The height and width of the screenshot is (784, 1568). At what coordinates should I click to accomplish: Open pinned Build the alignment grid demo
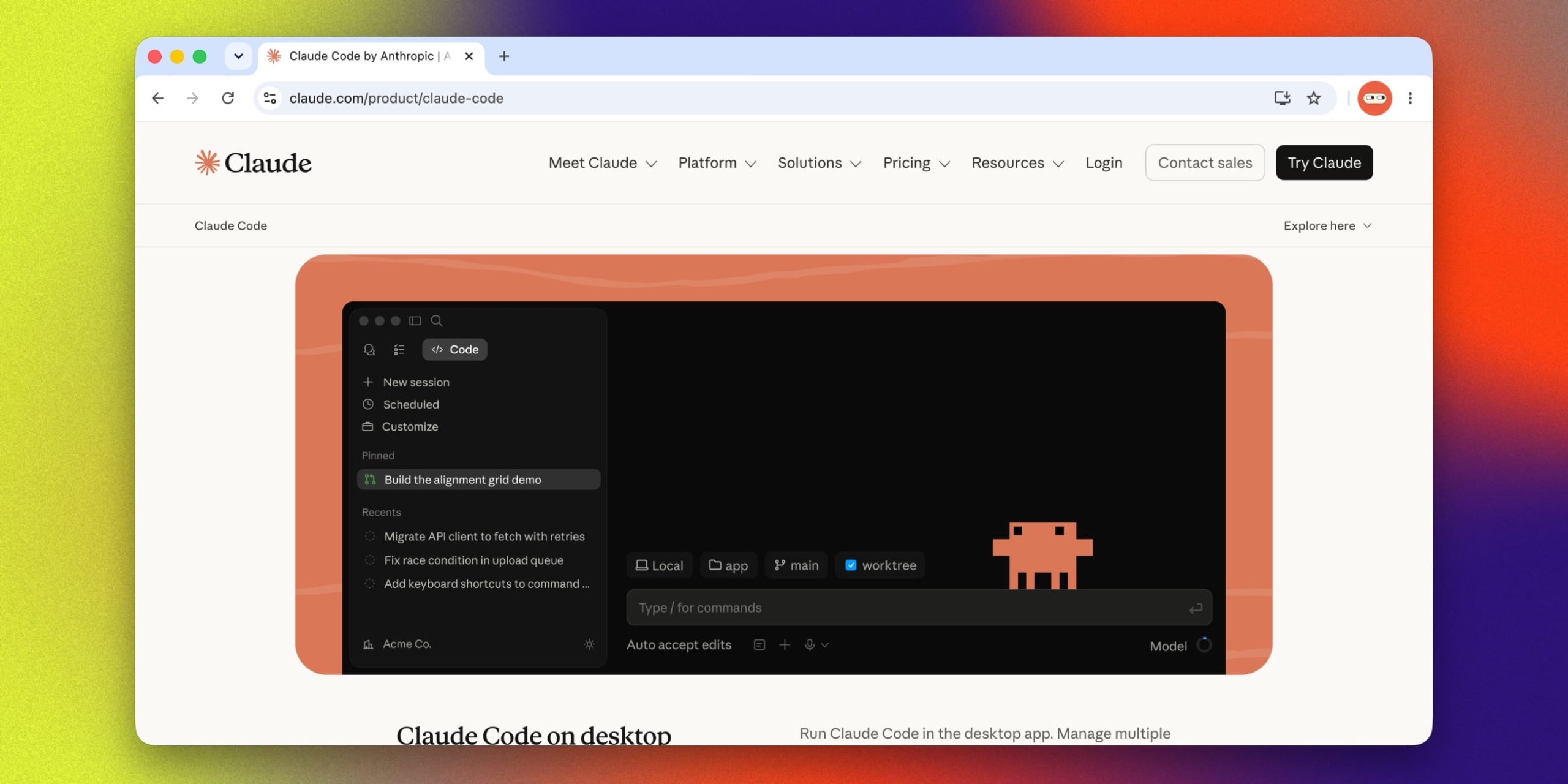coord(478,480)
